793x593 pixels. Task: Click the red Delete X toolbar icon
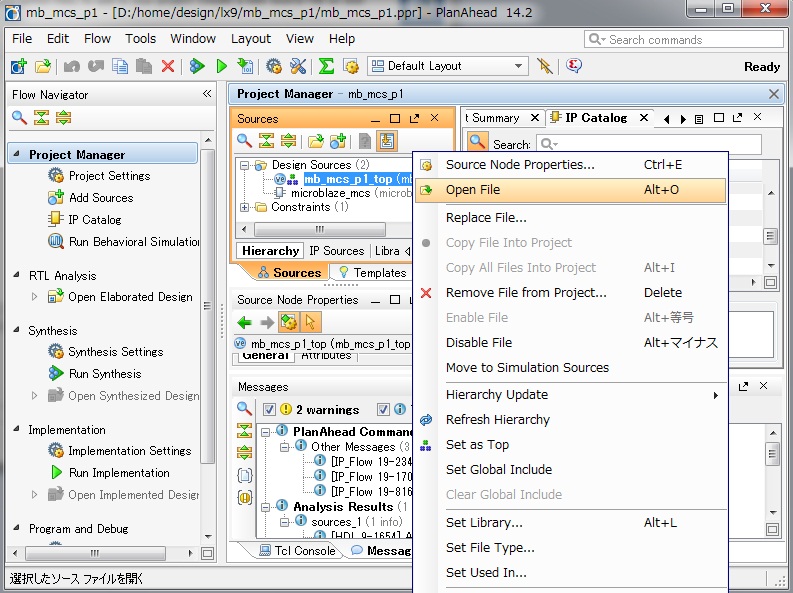pyautogui.click(x=168, y=66)
